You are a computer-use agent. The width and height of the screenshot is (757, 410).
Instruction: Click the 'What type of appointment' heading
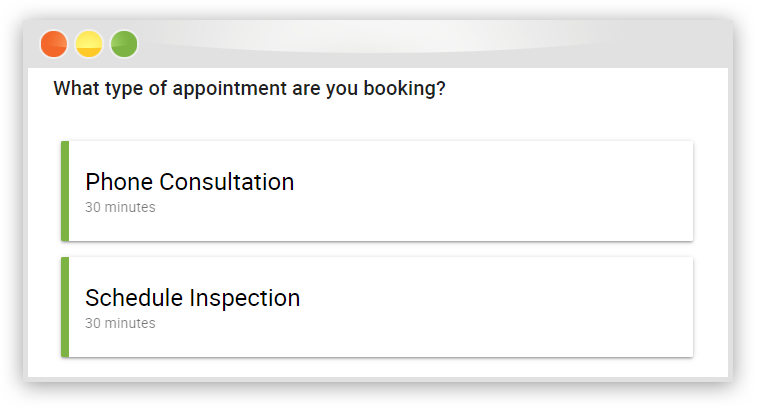pos(250,89)
